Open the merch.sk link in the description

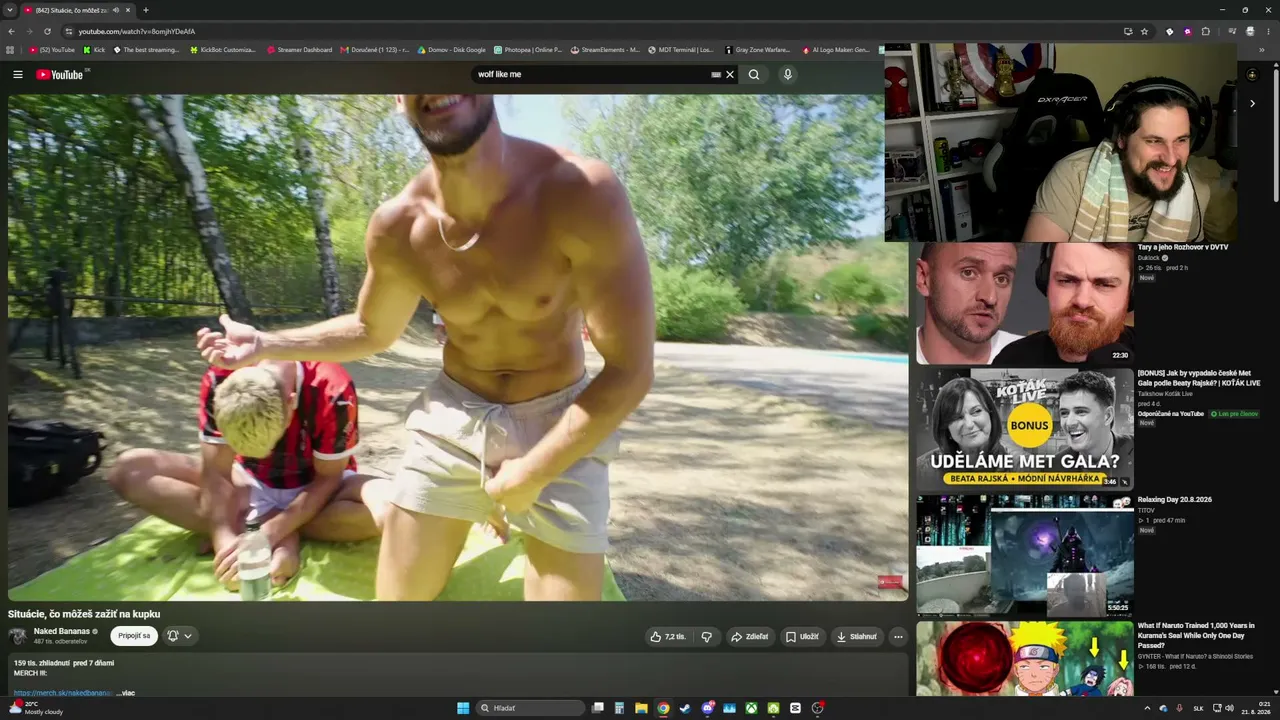tap(63, 692)
